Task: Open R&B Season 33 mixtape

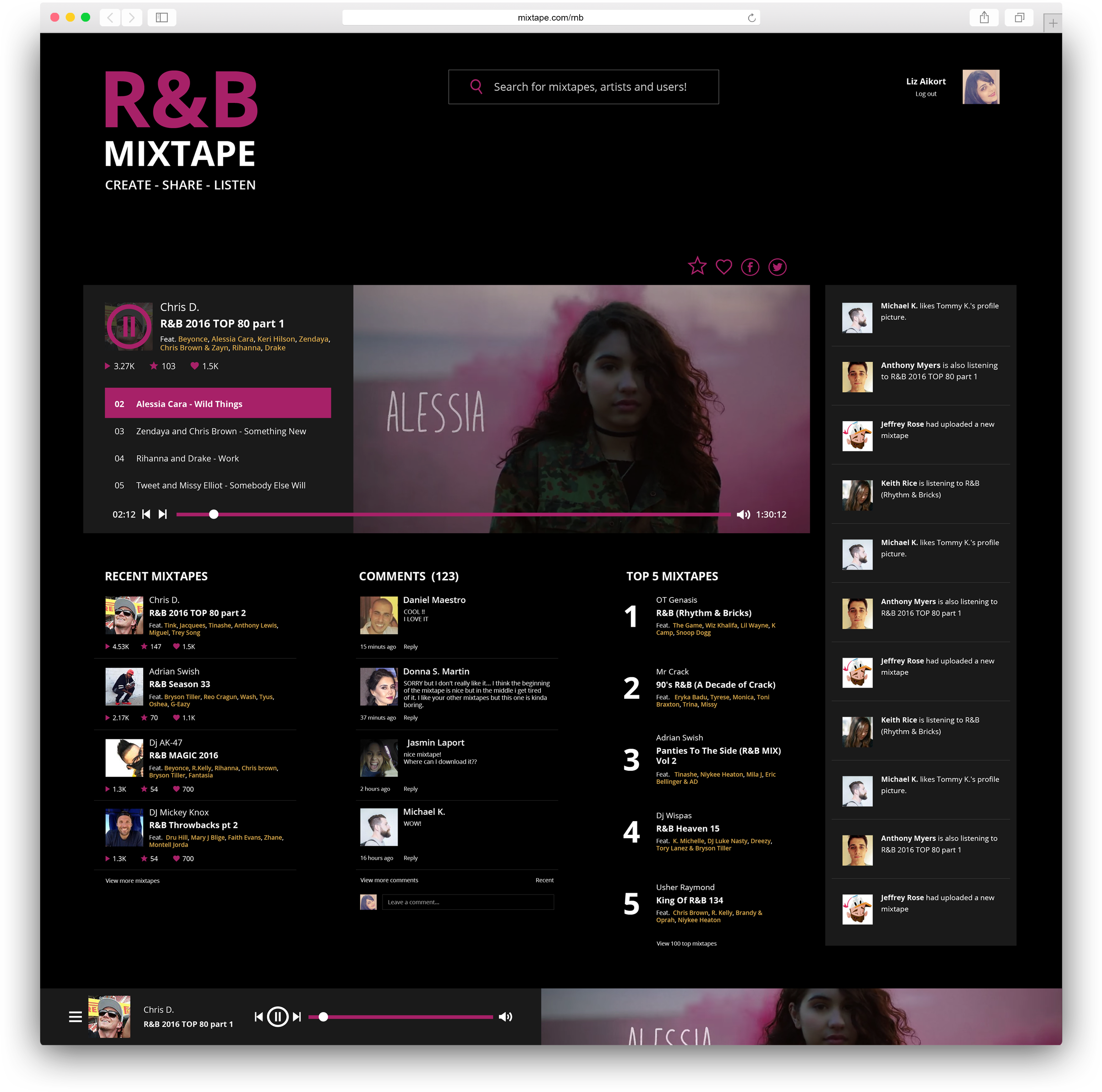Action: point(180,684)
